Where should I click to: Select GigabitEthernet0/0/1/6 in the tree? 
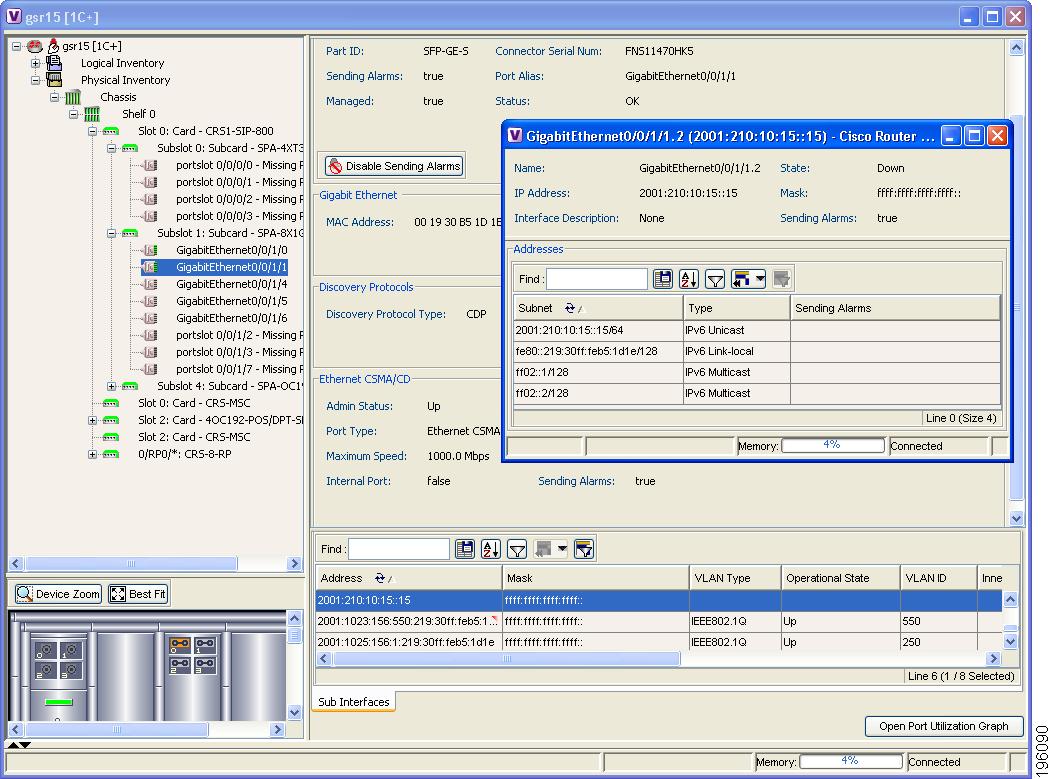coord(232,318)
